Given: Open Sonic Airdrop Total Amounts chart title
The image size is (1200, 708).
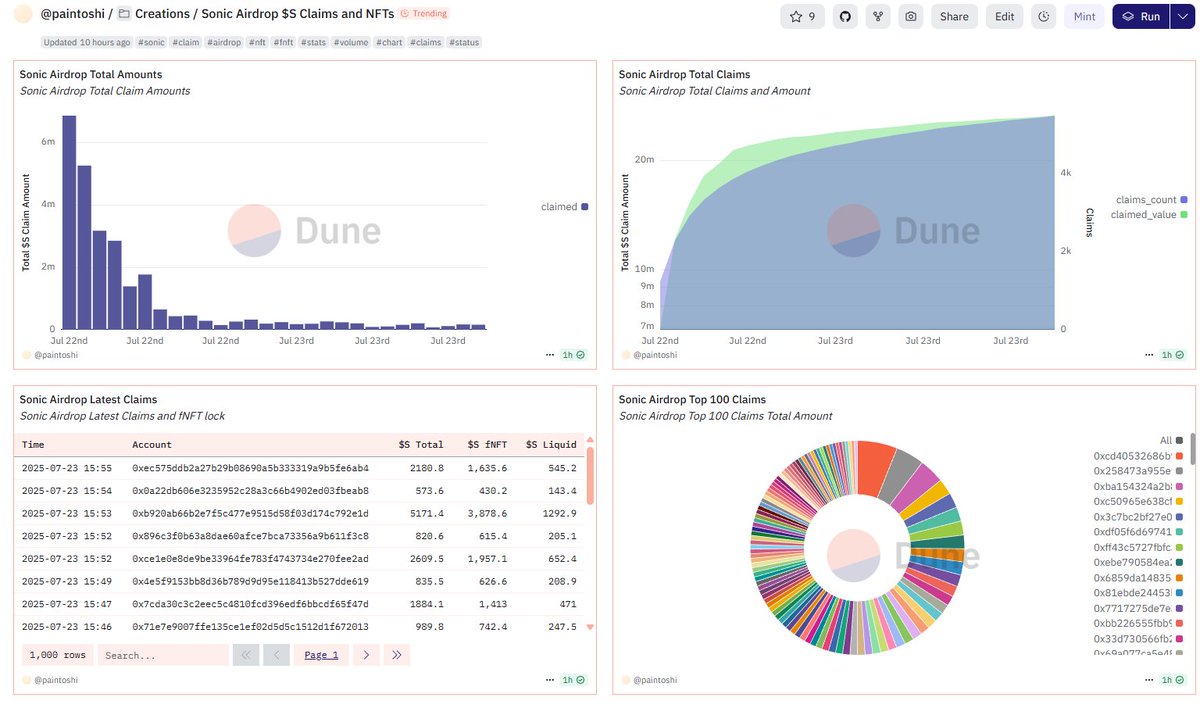Looking at the screenshot, I should tap(91, 74).
